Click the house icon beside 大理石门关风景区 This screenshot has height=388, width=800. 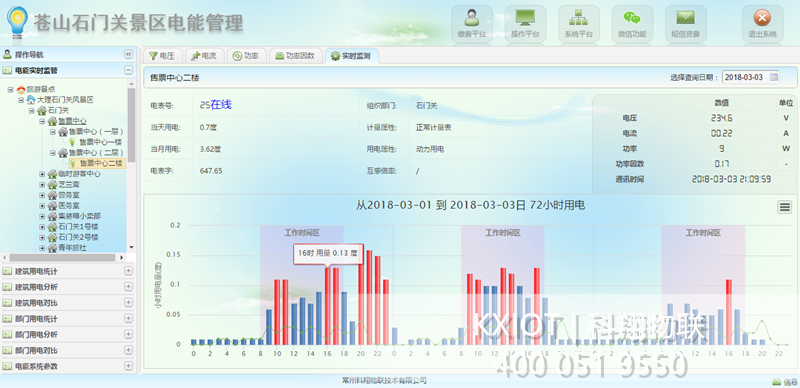(31, 100)
